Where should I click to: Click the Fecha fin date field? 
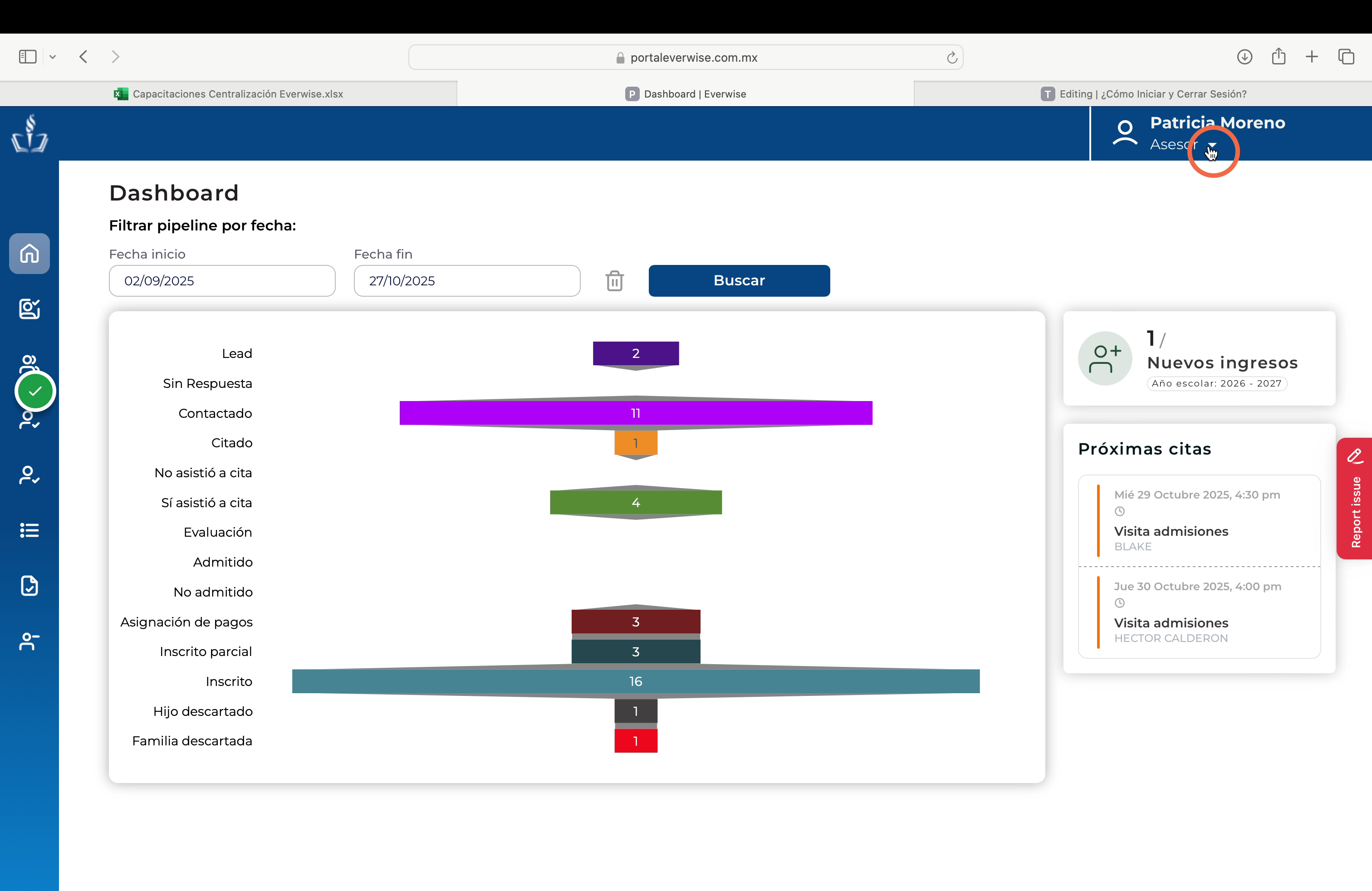tap(467, 281)
